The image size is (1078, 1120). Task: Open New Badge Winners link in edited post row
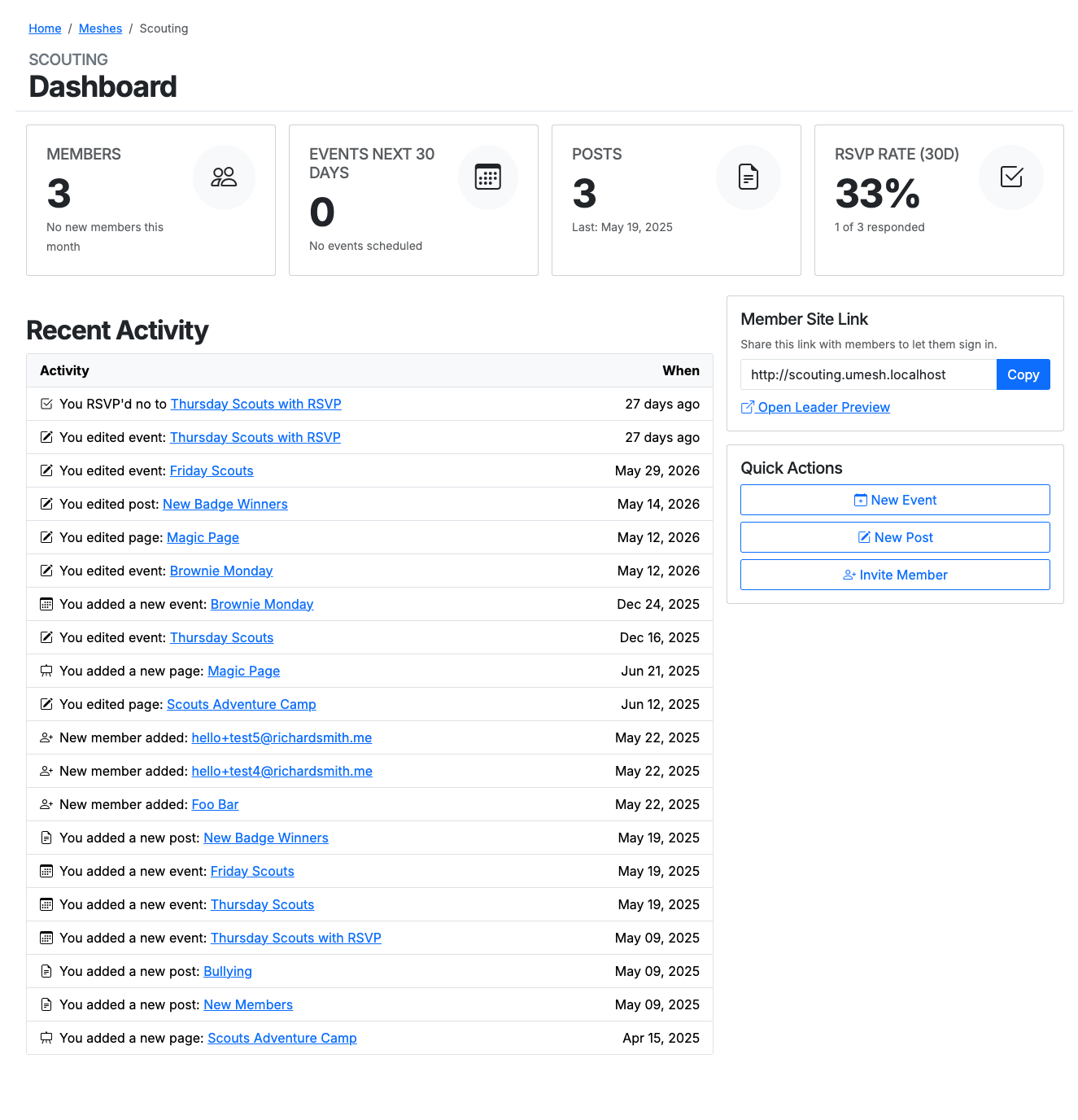click(225, 504)
